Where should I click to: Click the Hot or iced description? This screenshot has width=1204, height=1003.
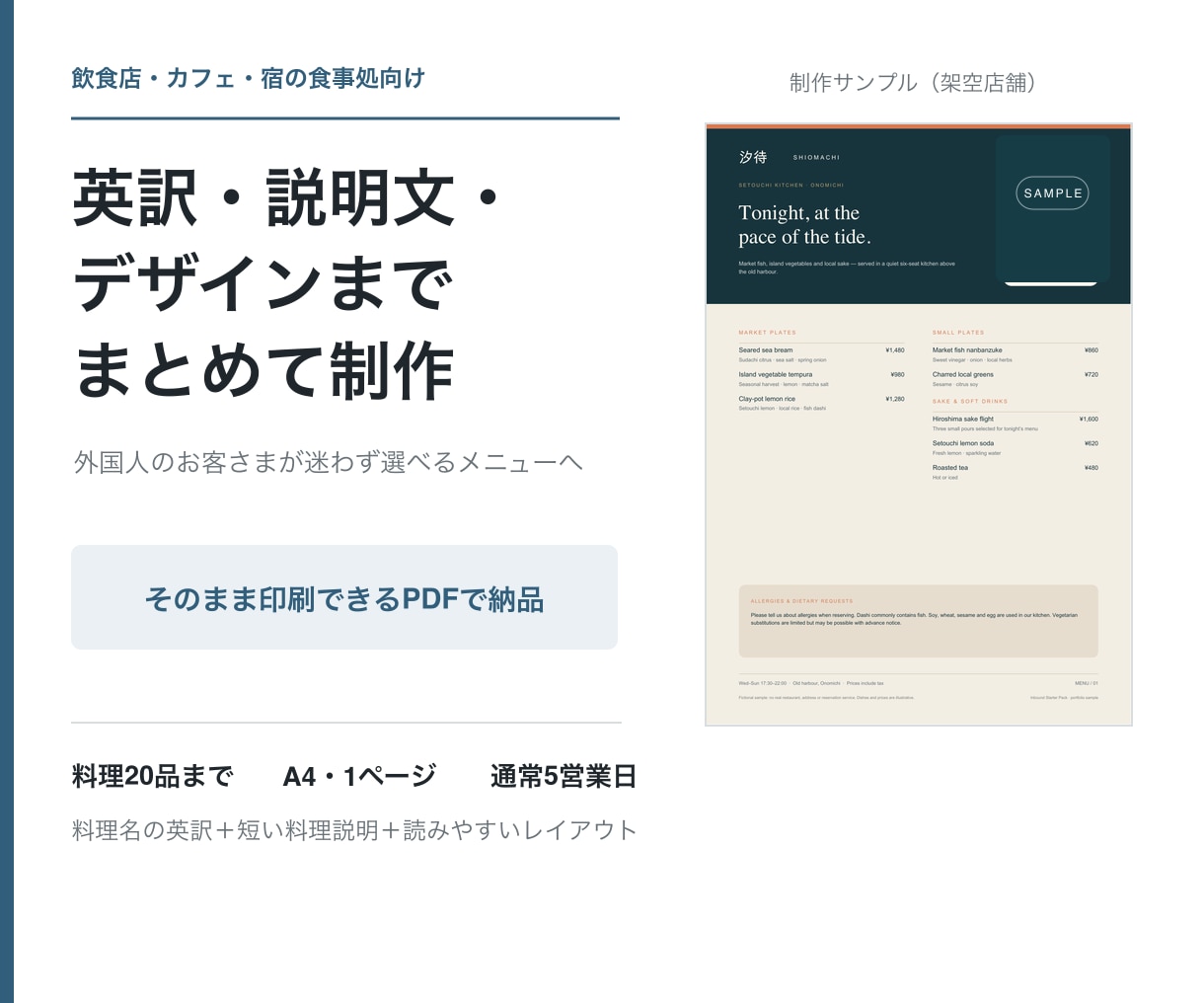click(x=945, y=478)
